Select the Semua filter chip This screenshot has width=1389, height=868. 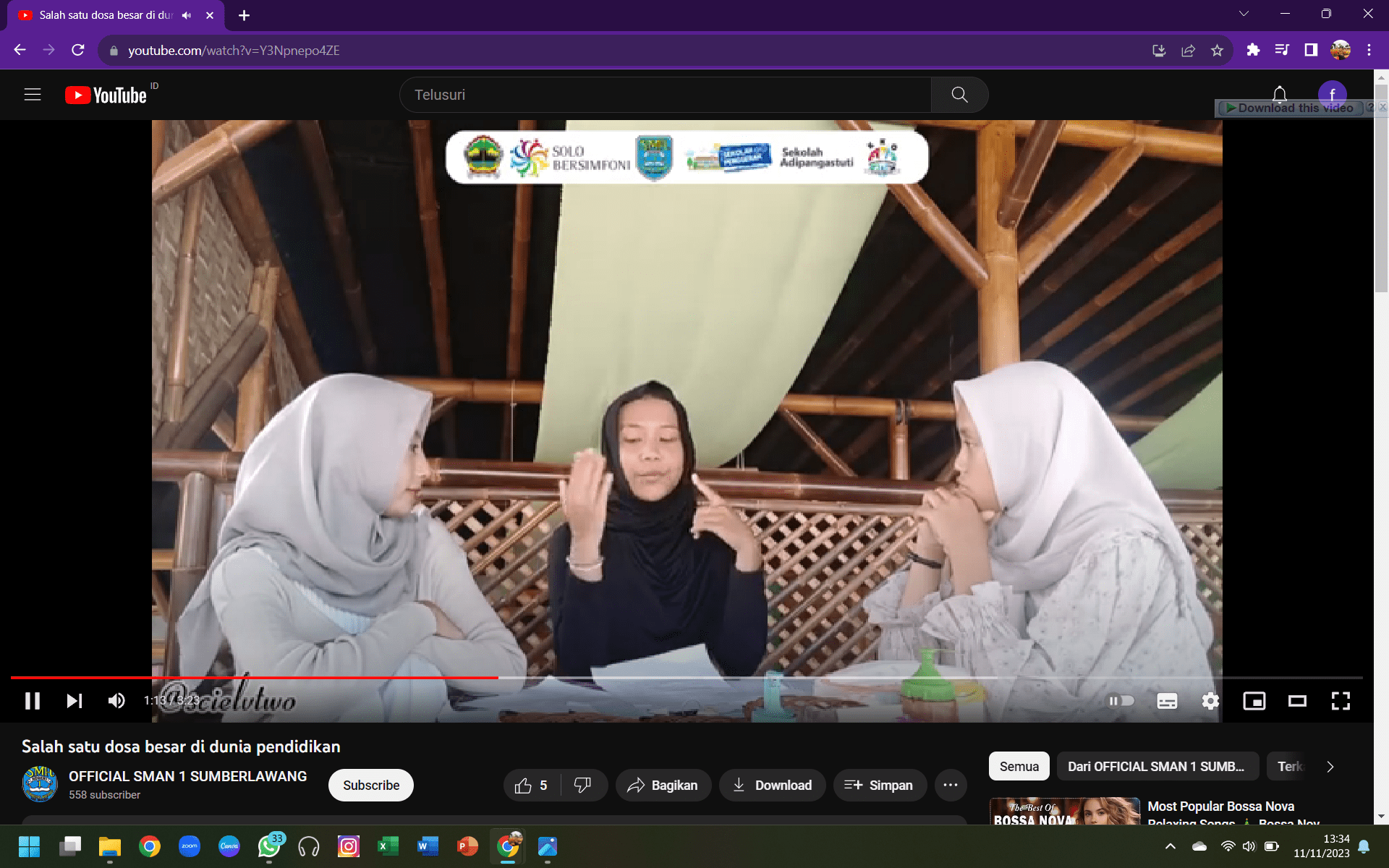click(x=1019, y=767)
